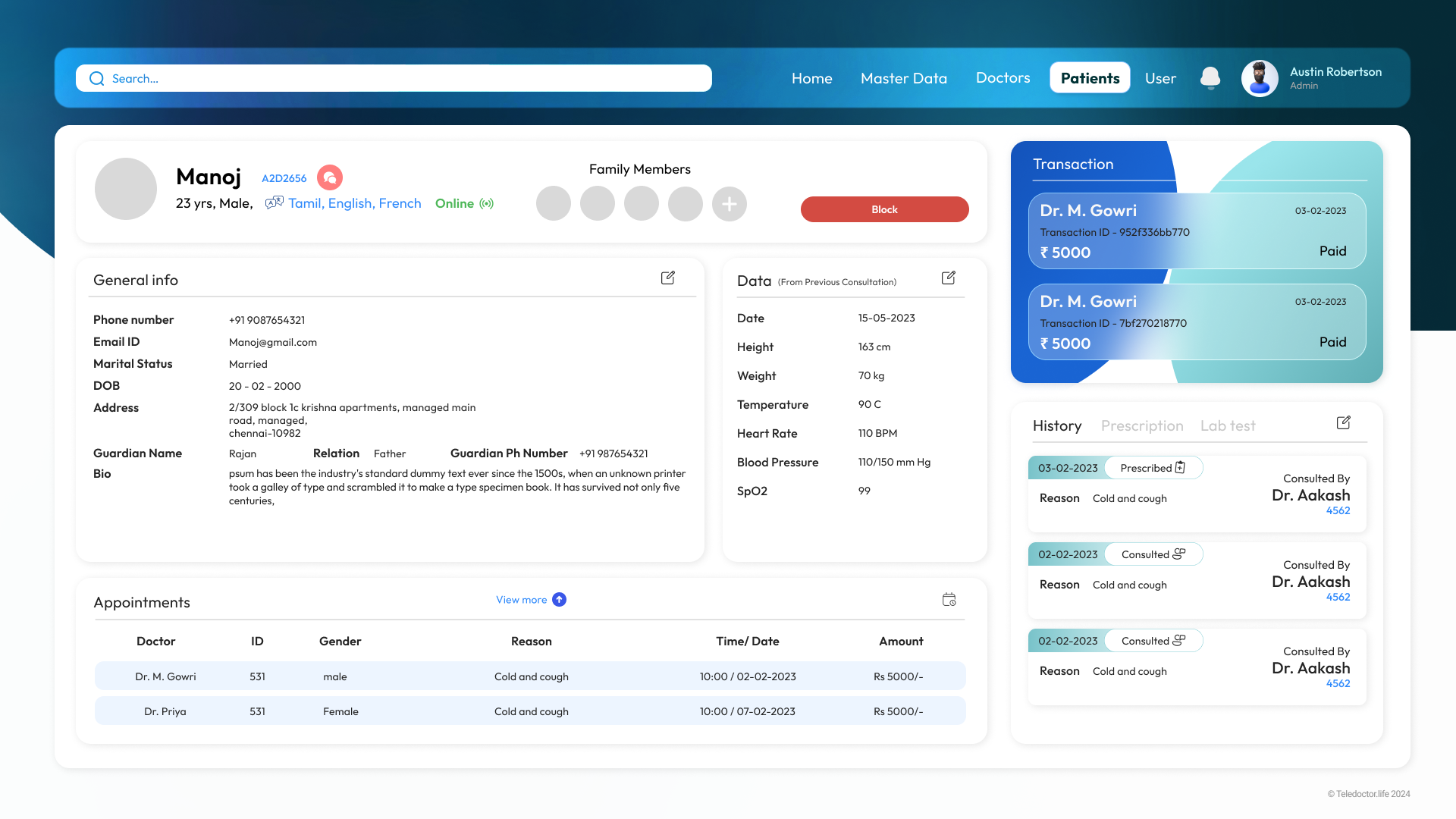Screen dimensions: 1456x819
Task: Click the Prescribed badge for 03-02-2023
Action: pos(1153,468)
